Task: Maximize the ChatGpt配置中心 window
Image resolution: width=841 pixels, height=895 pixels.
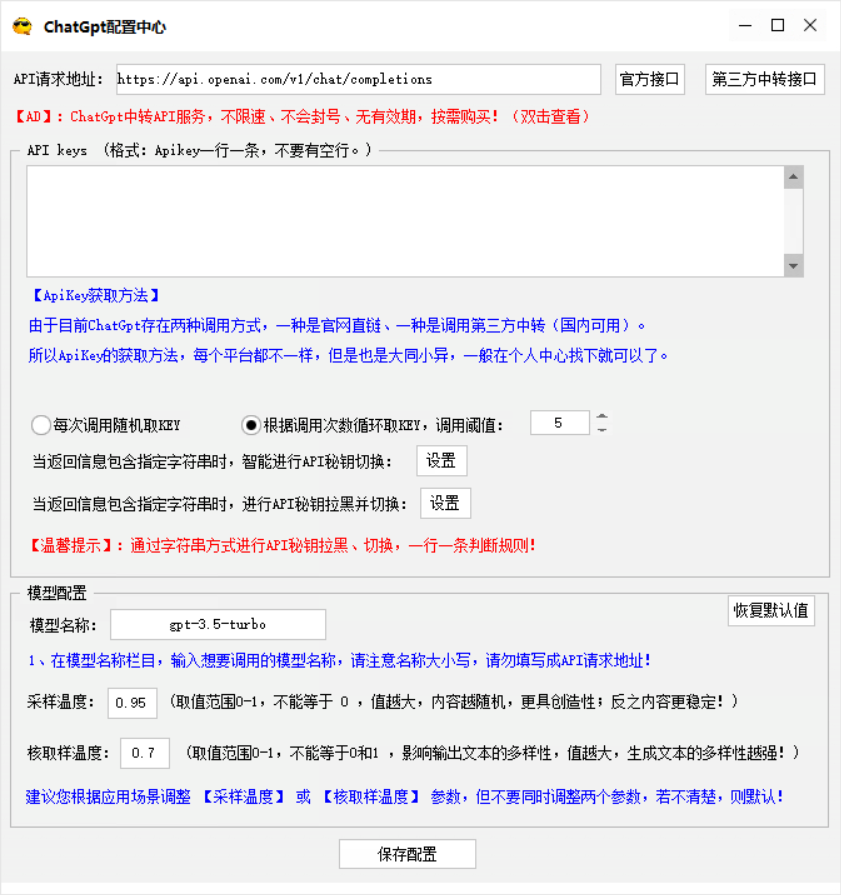Action: (778, 26)
